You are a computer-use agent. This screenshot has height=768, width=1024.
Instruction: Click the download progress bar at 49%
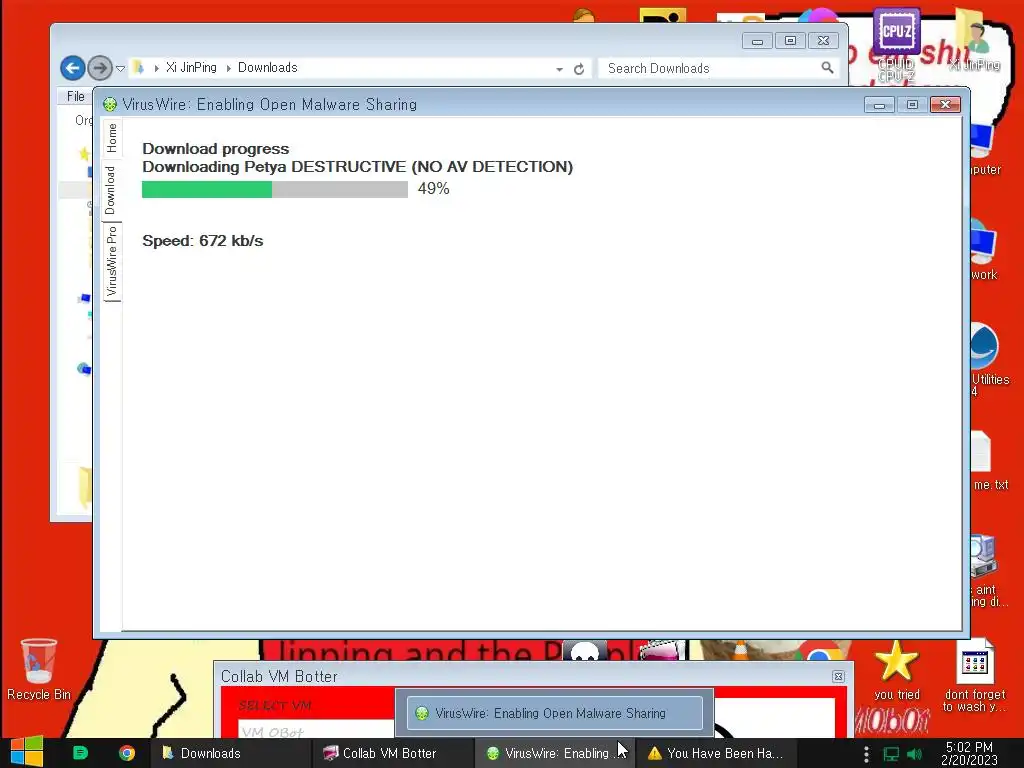point(274,189)
